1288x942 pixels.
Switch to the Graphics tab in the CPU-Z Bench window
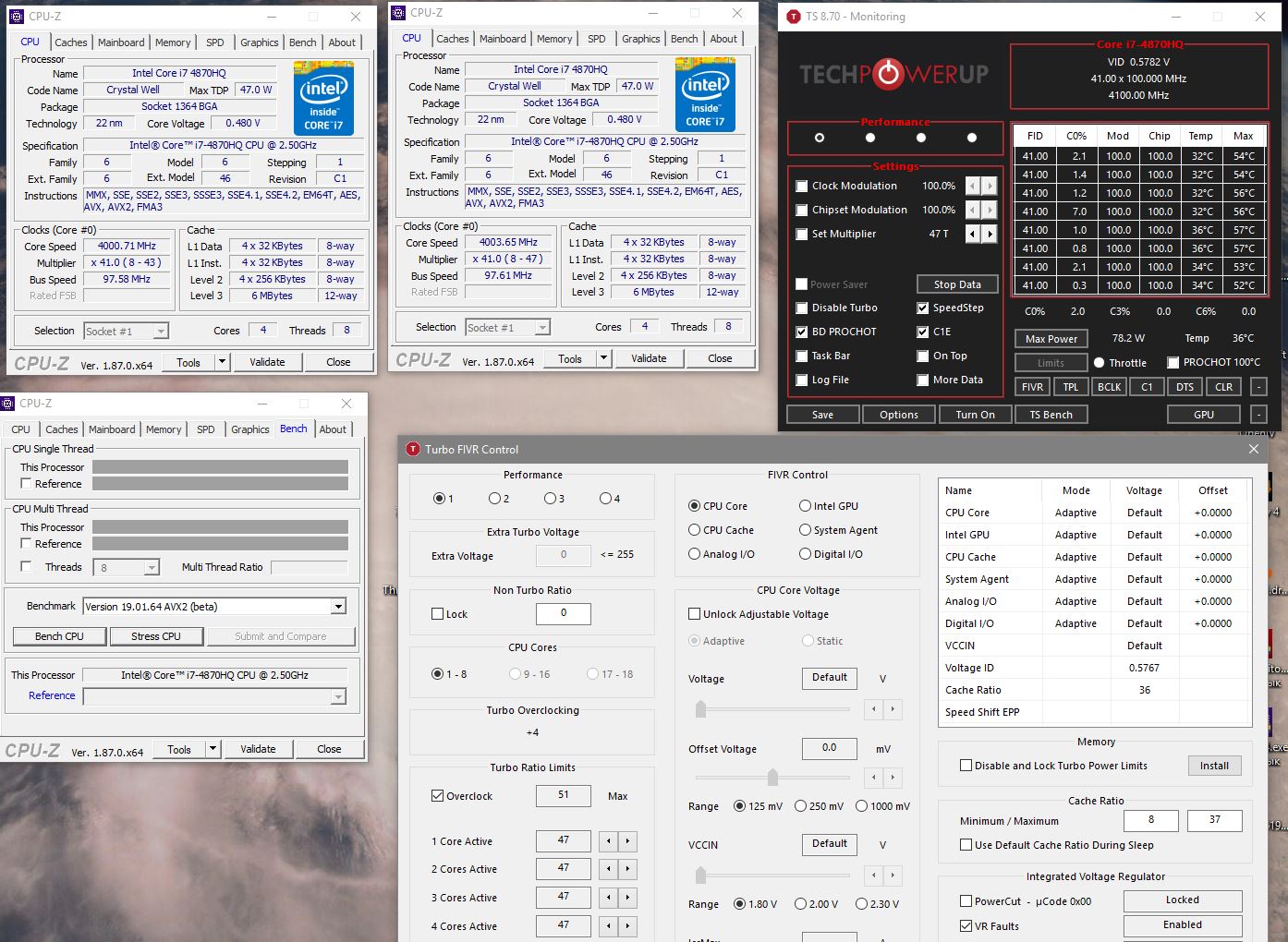pyautogui.click(x=250, y=429)
